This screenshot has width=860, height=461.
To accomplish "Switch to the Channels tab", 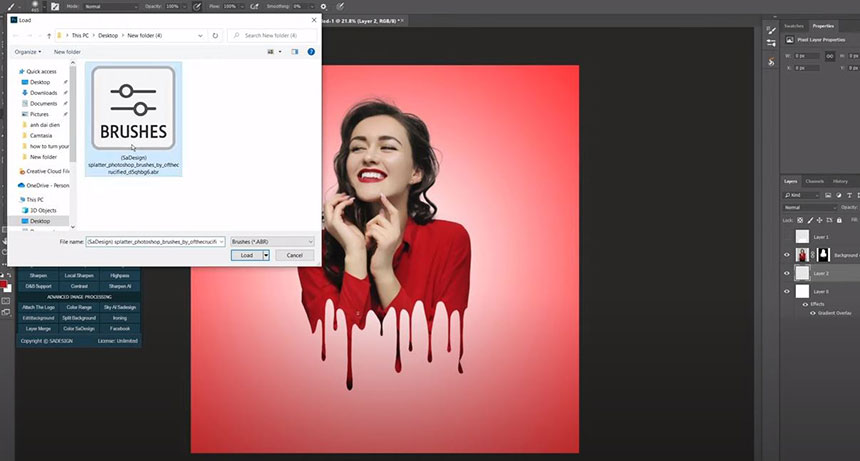I will click(815, 181).
